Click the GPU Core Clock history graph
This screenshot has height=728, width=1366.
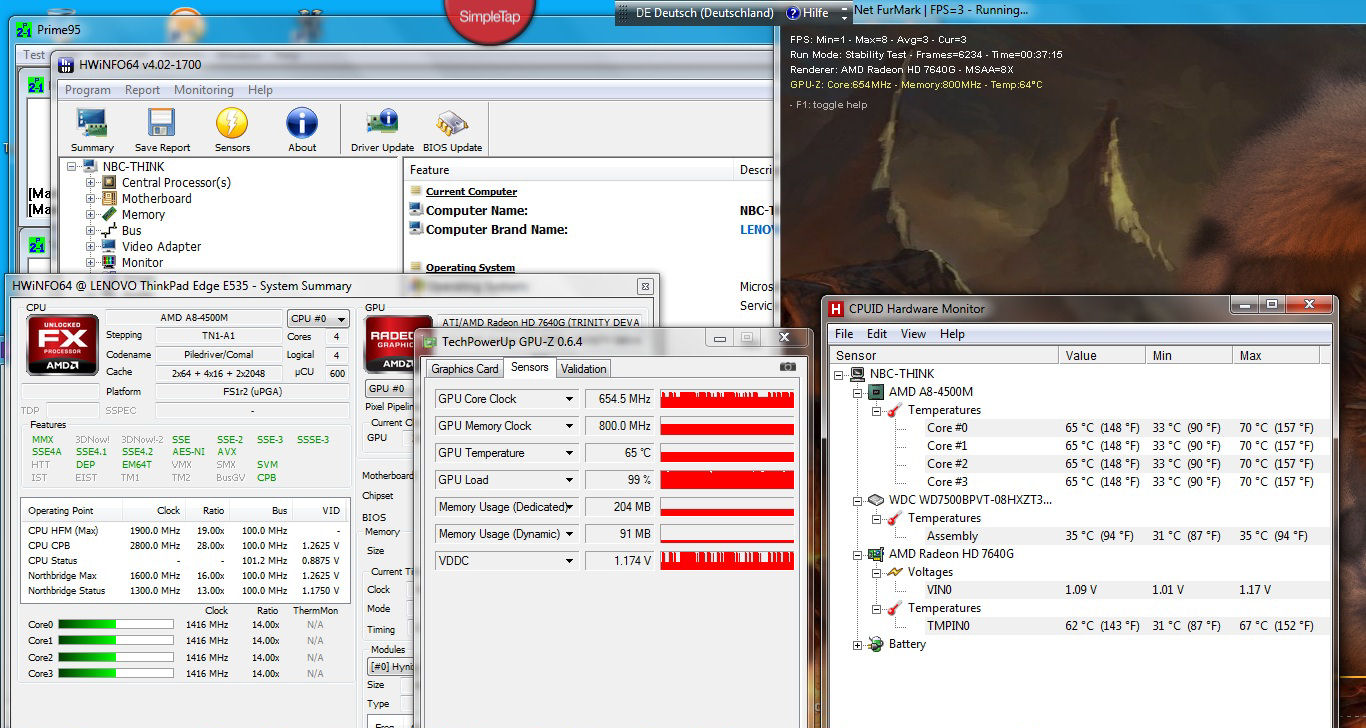[x=727, y=399]
